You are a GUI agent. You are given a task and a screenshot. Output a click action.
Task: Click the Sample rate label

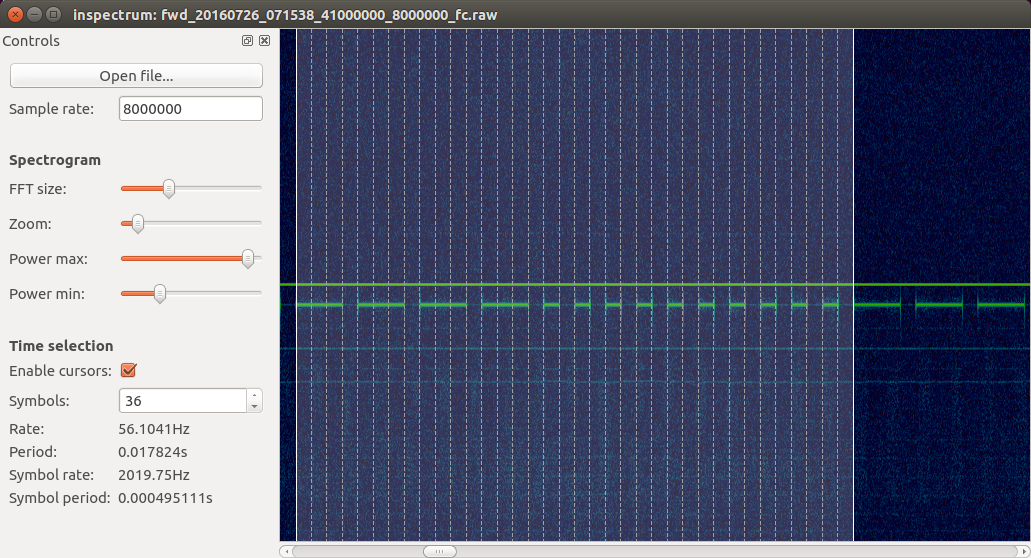(x=51, y=109)
